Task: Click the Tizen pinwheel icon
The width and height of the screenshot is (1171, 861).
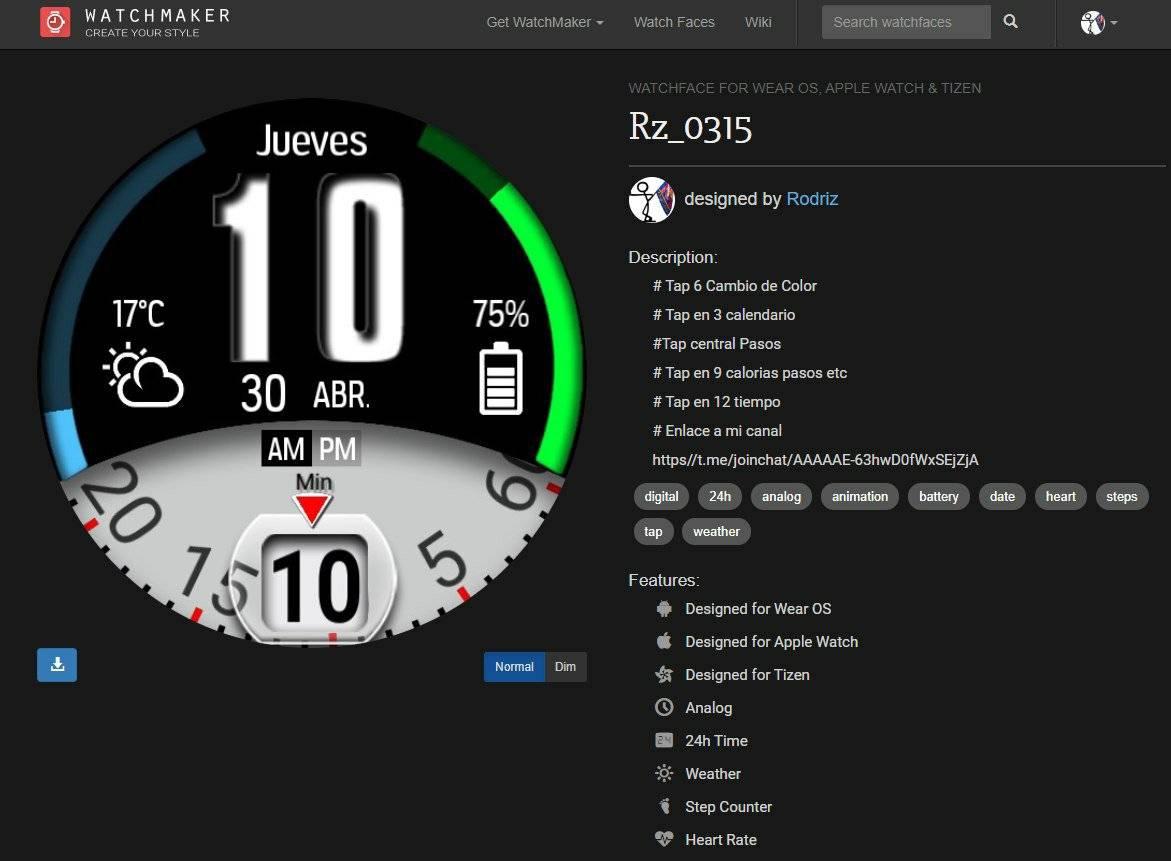Action: 664,674
